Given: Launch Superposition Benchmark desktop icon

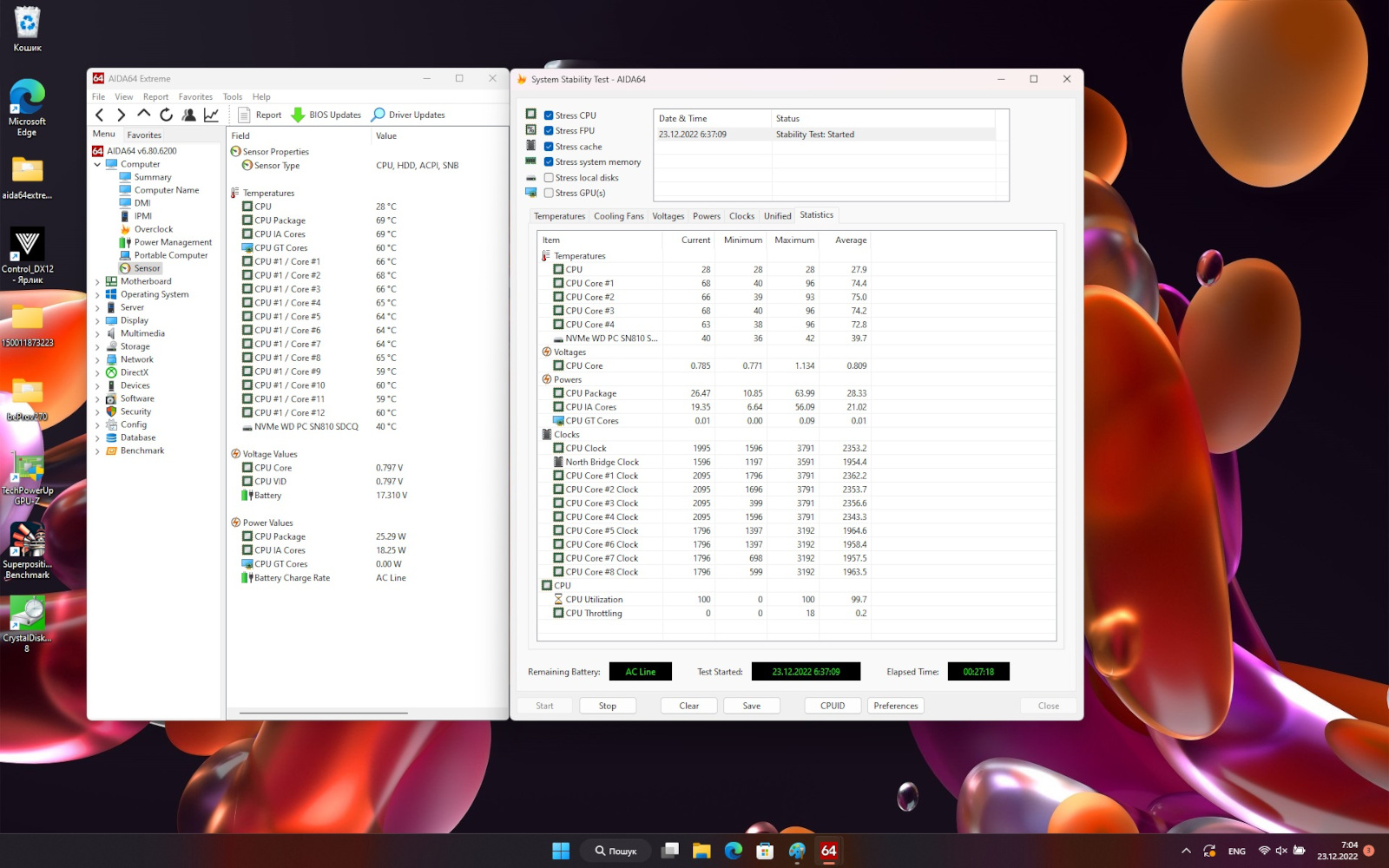Looking at the screenshot, I should coord(27,552).
